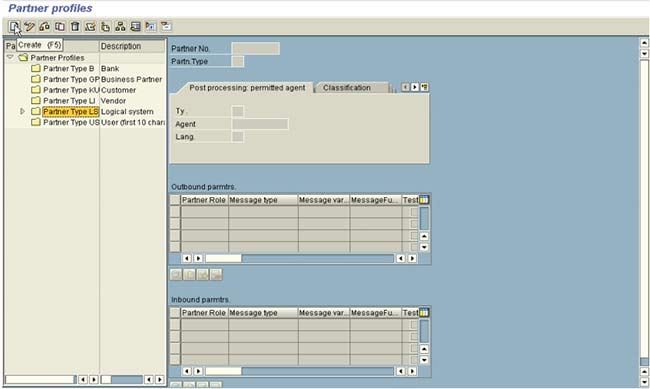Click the Vendor description text
The width and height of the screenshot is (650, 389).
pos(113,101)
